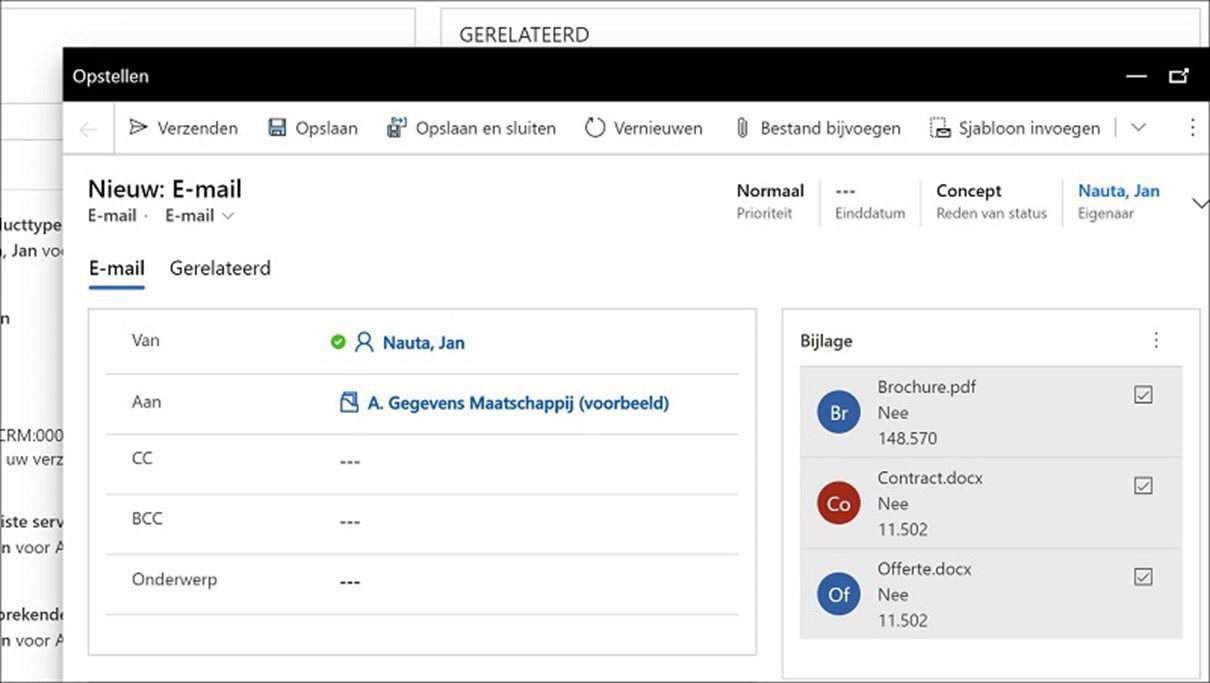Click the Opslaan en sluiten icon
The height and width of the screenshot is (683, 1210).
[397, 128]
